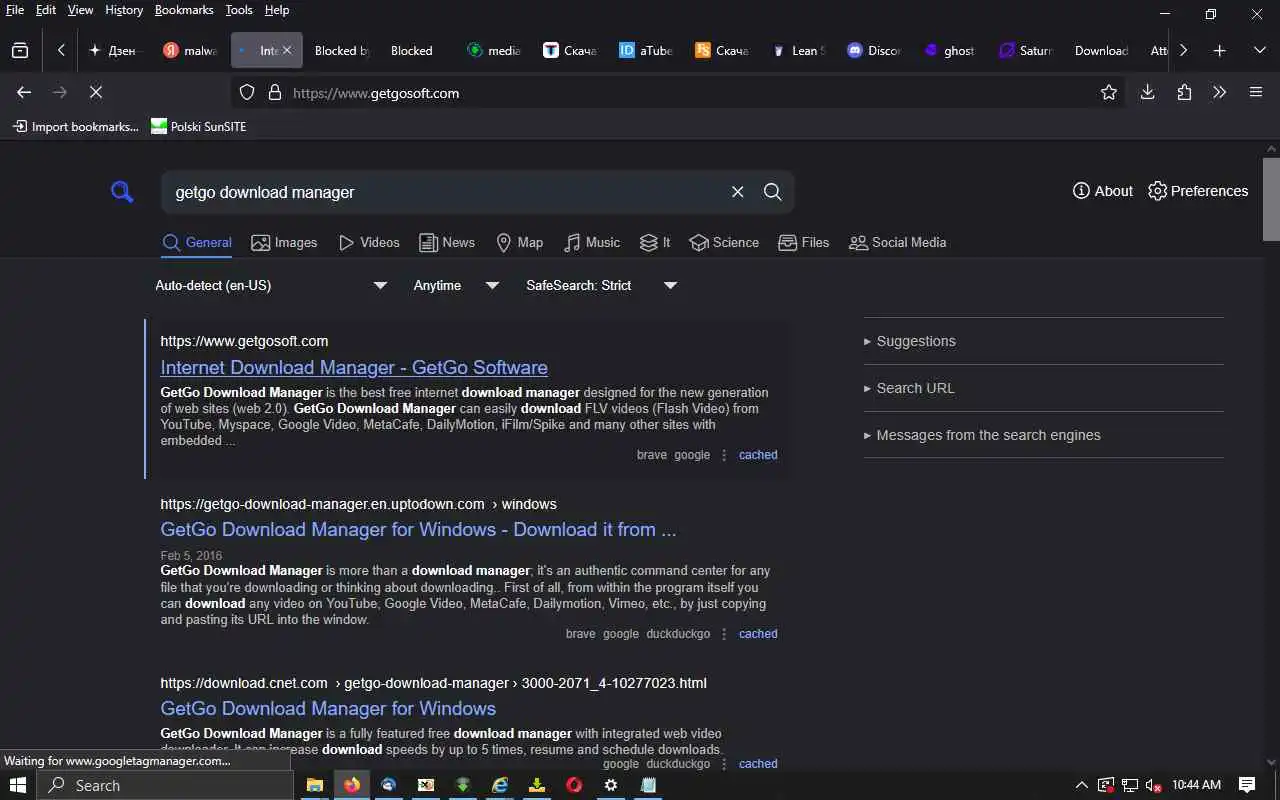1280x800 pixels.
Task: Open File Explorer from the taskbar
Action: [314, 785]
